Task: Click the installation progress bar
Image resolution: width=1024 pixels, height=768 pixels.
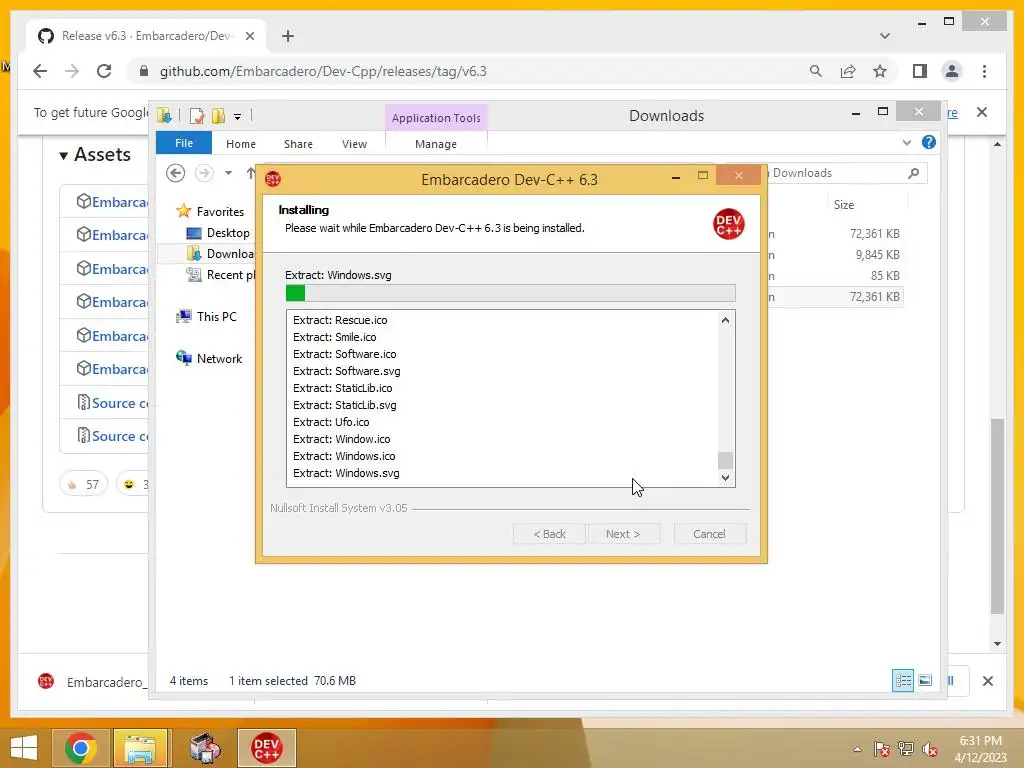Action: coord(511,293)
